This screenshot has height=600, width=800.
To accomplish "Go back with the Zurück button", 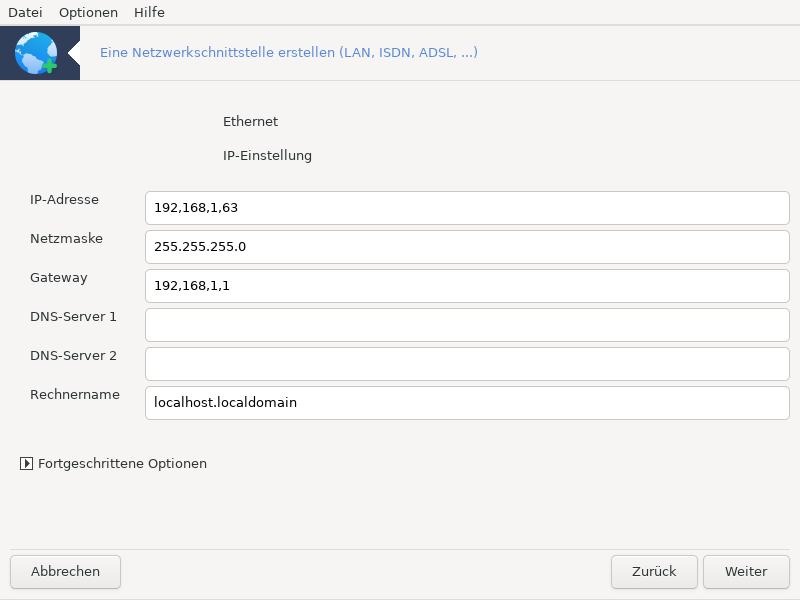I will pos(654,571).
